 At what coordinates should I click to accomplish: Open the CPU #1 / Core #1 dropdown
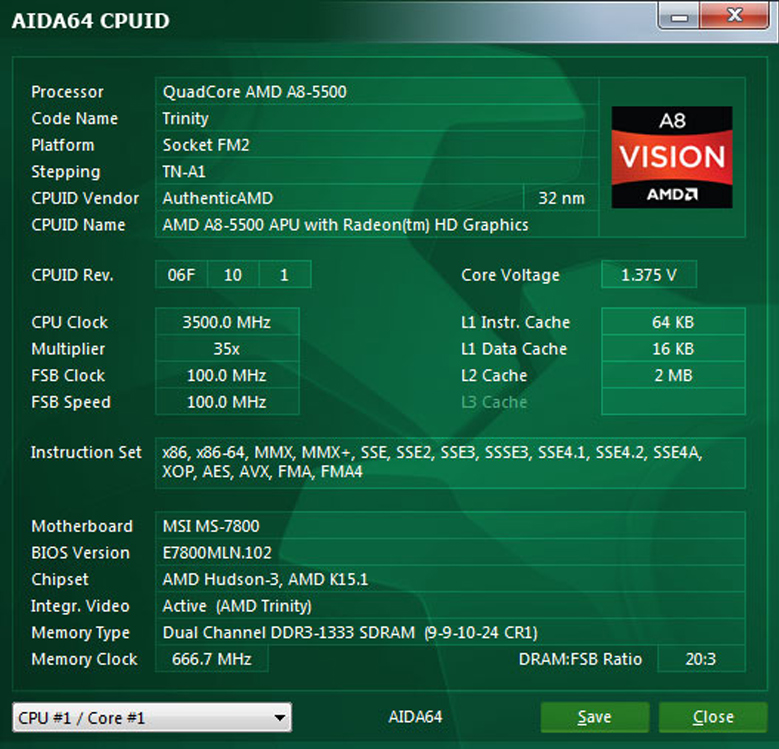(151, 717)
